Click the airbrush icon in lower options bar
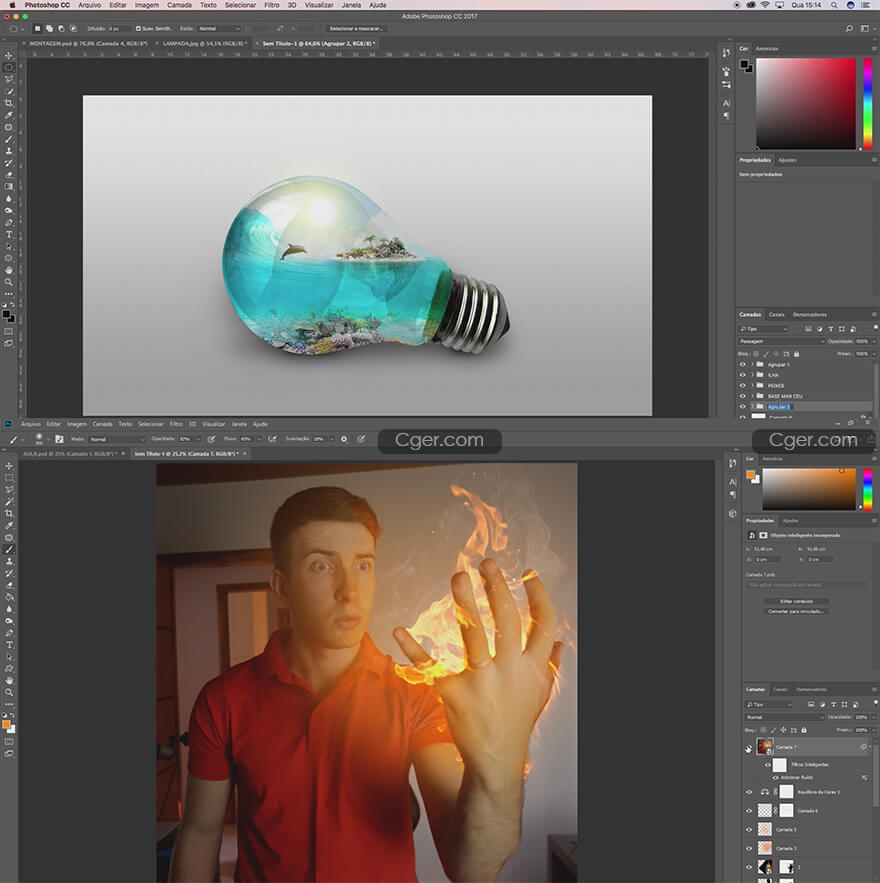The image size is (880, 883). (x=272, y=439)
